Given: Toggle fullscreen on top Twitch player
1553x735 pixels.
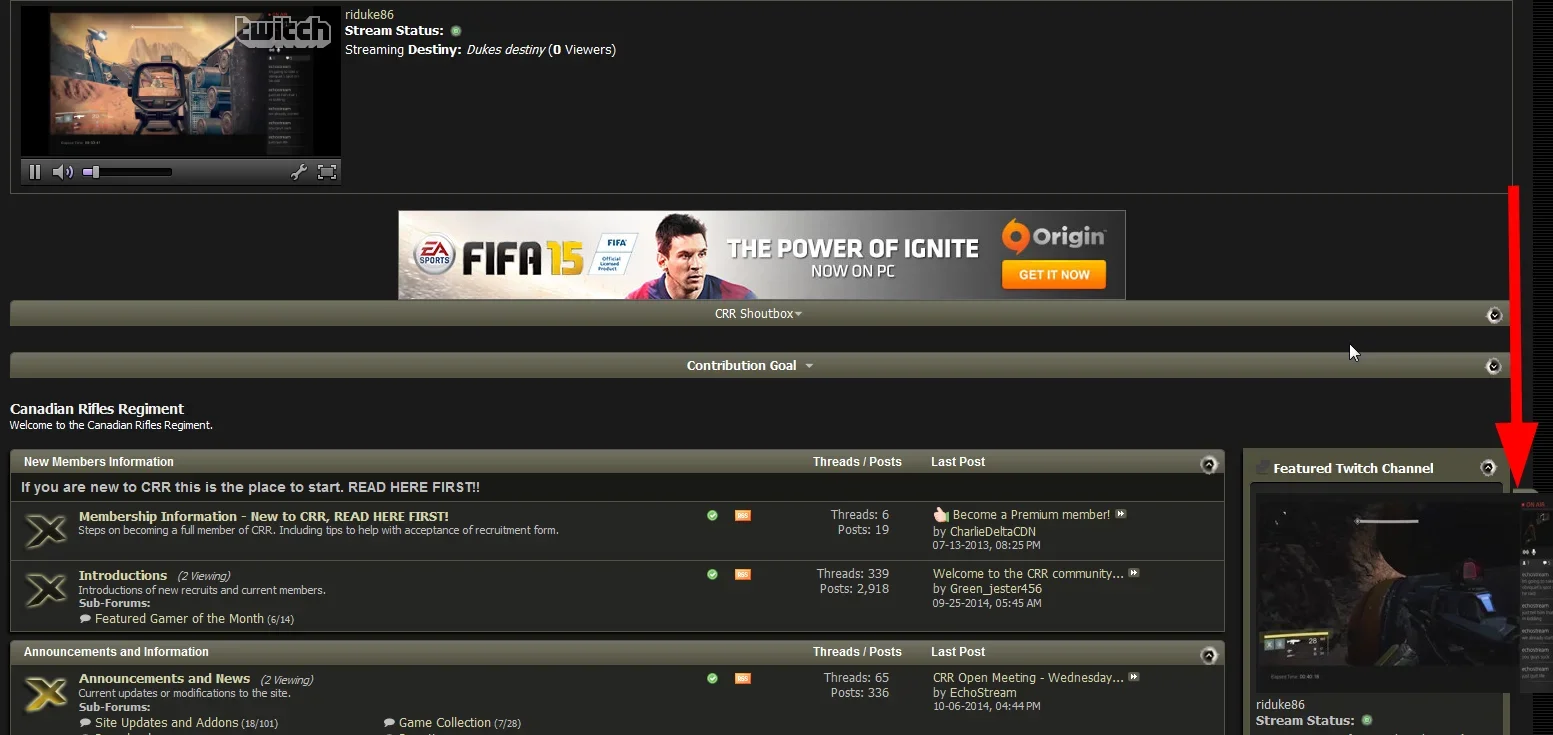Looking at the screenshot, I should point(327,172).
